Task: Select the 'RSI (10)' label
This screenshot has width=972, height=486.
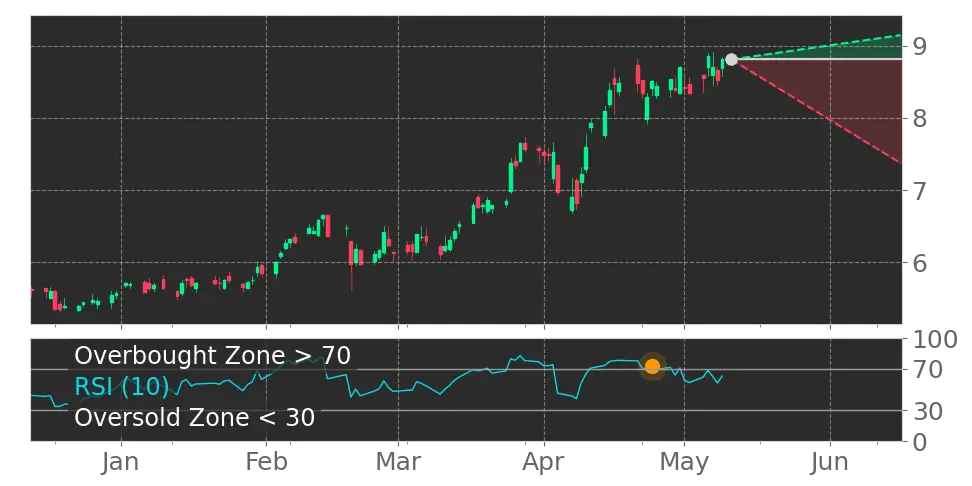Action: tap(122, 387)
